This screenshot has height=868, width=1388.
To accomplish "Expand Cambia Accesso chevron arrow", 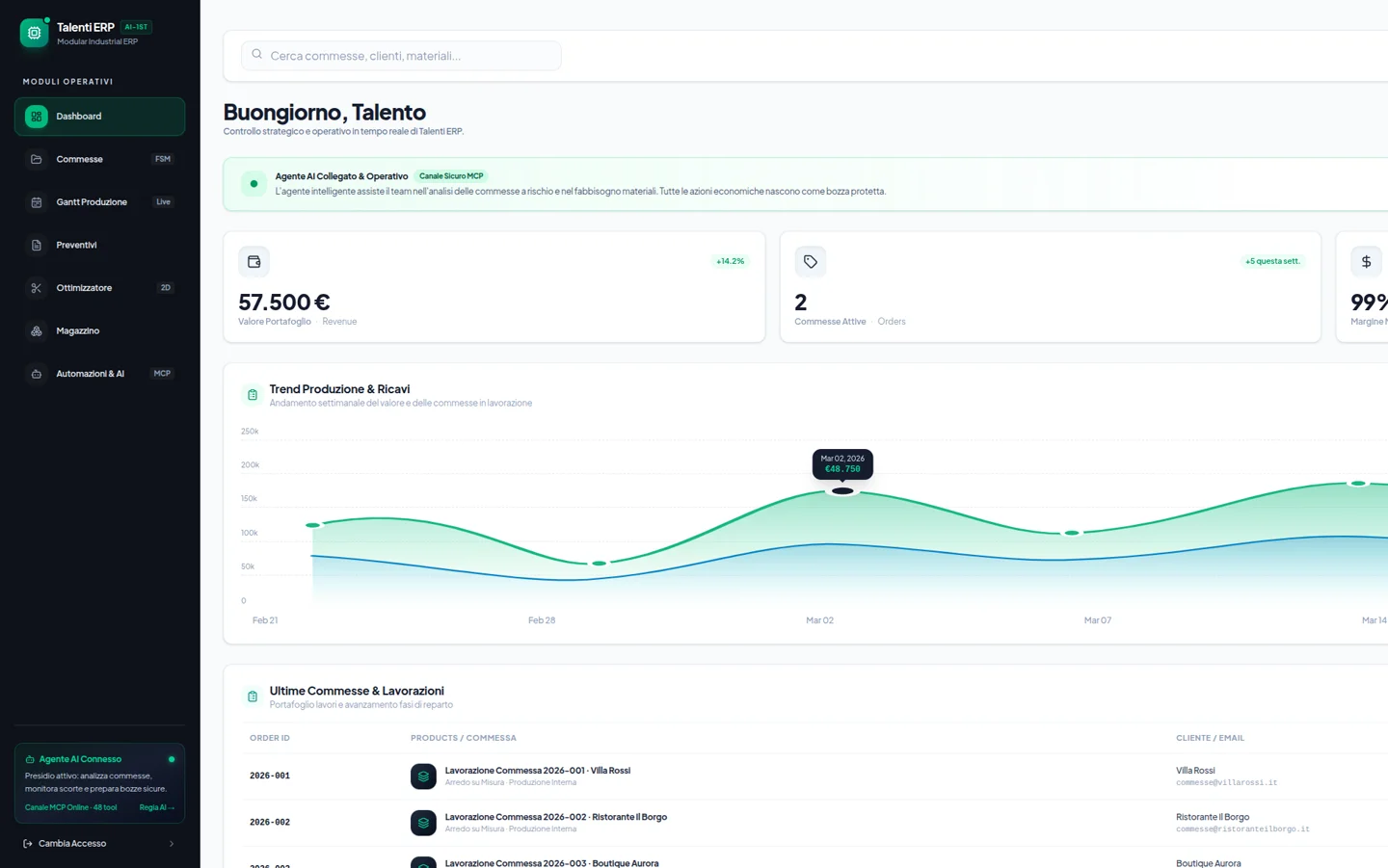I will tap(172, 844).
